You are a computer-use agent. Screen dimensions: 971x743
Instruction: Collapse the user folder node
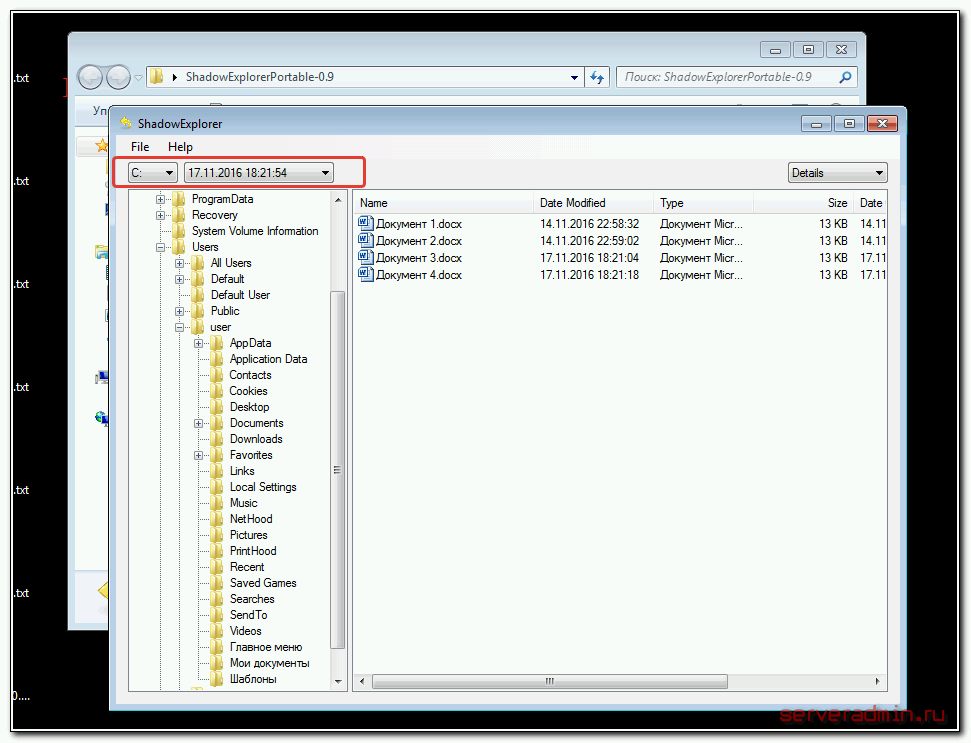[180, 327]
